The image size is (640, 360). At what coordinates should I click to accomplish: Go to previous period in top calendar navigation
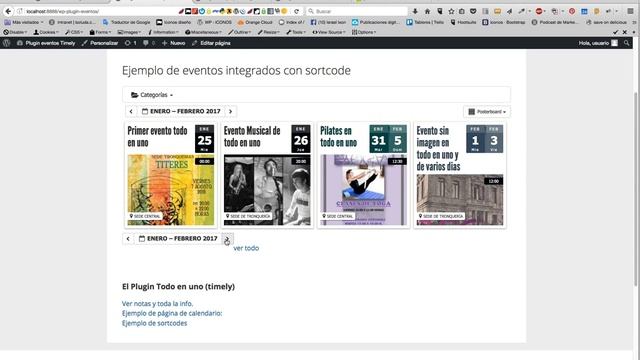(x=131, y=111)
